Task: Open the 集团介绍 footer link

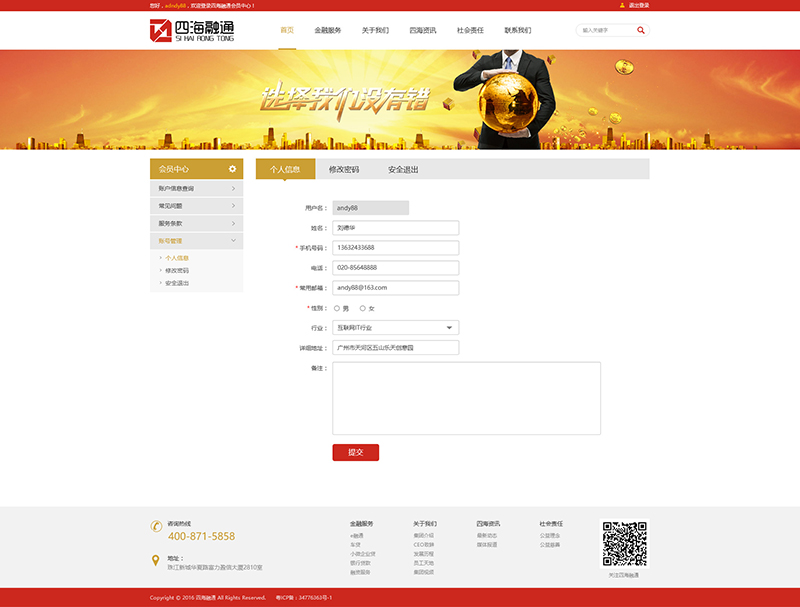Action: (423, 536)
